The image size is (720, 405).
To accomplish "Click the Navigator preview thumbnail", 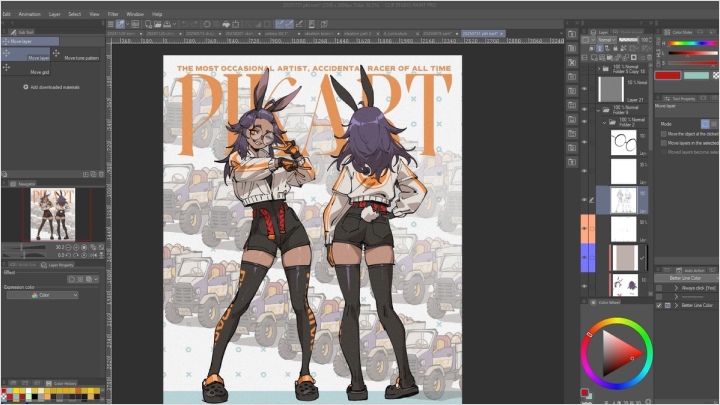I will (x=53, y=214).
